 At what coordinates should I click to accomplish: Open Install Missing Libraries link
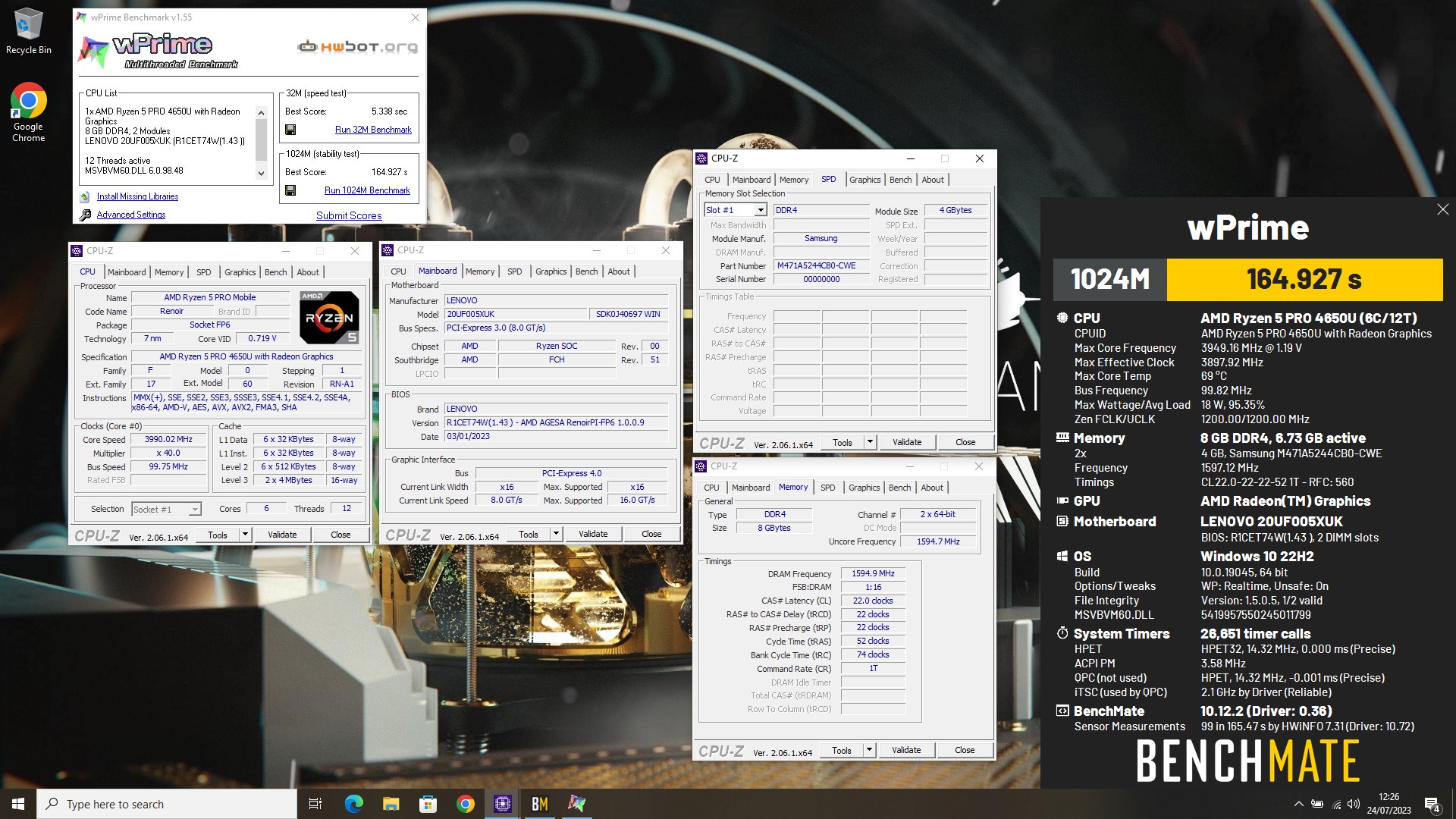(137, 197)
